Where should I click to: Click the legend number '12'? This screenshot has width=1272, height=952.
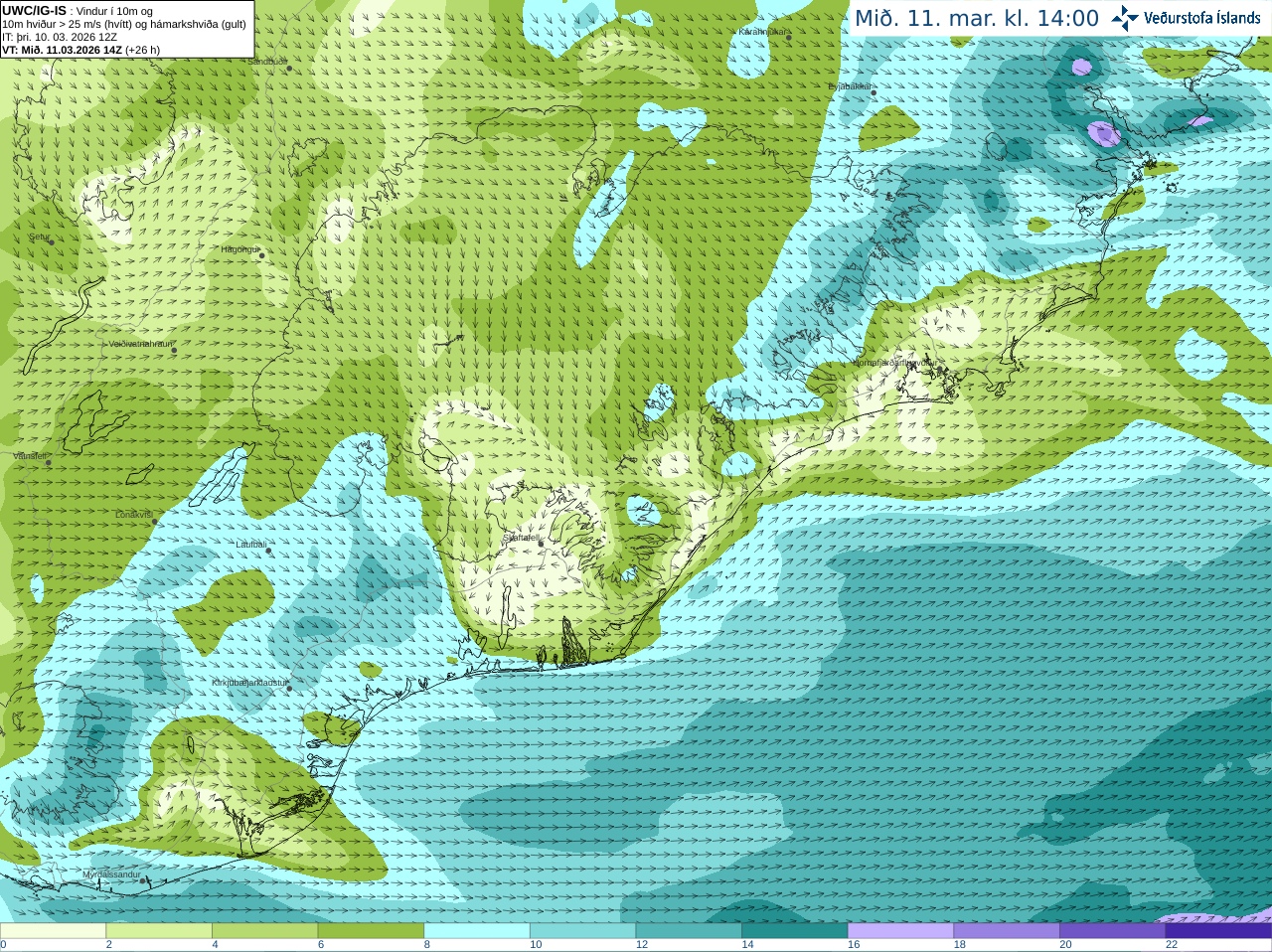[642, 945]
